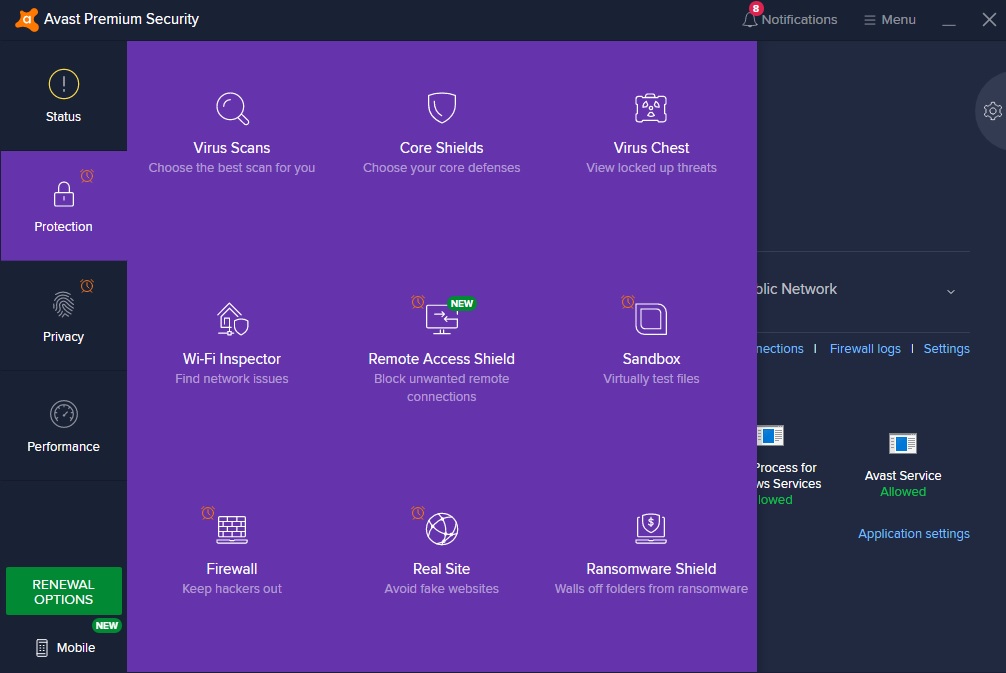Switch to the Status tab
This screenshot has width=1006, height=673.
click(63, 96)
